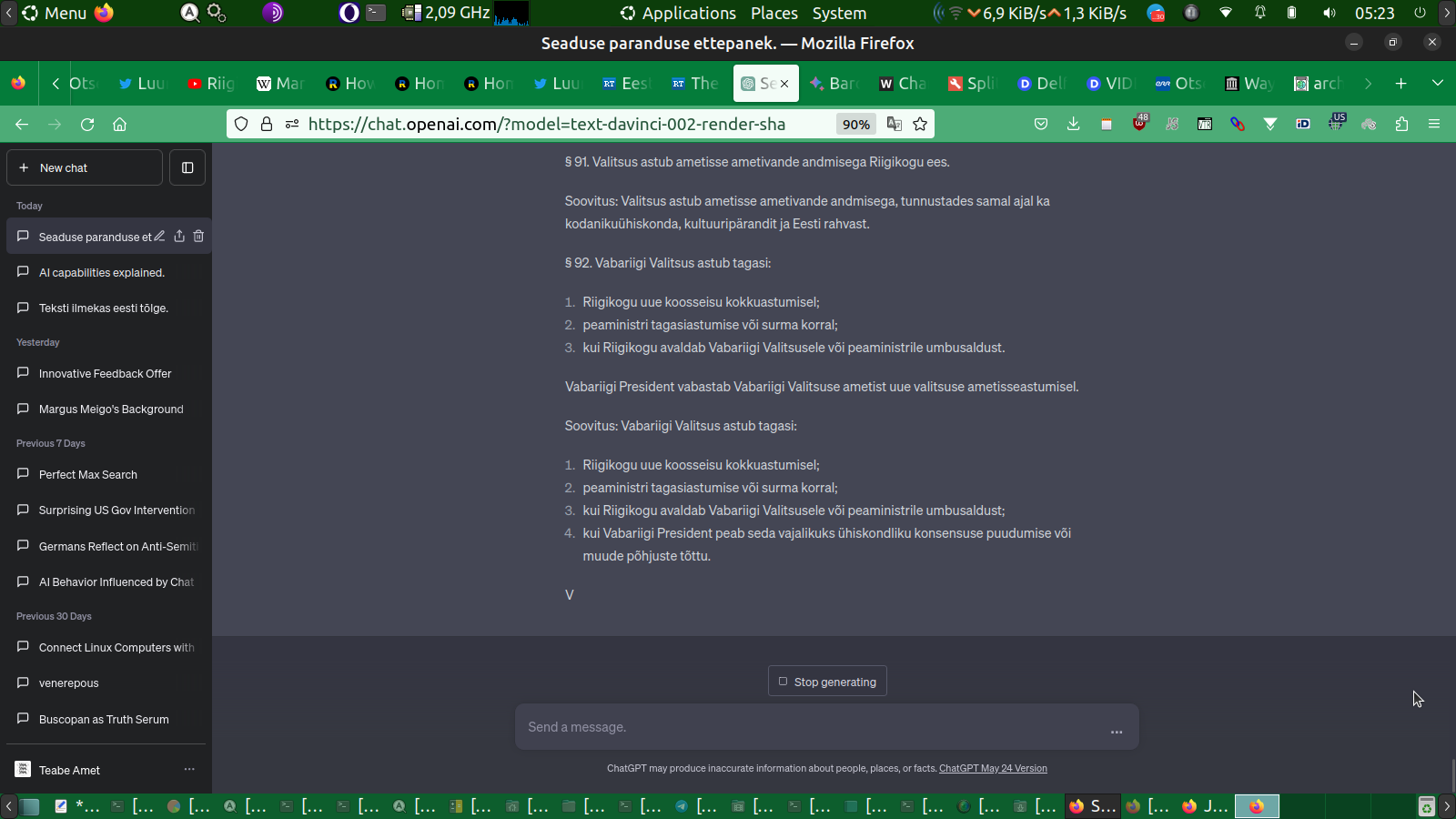The width and height of the screenshot is (1456, 819).
Task: Switch to the 'Spli' tab
Action: tap(972, 84)
